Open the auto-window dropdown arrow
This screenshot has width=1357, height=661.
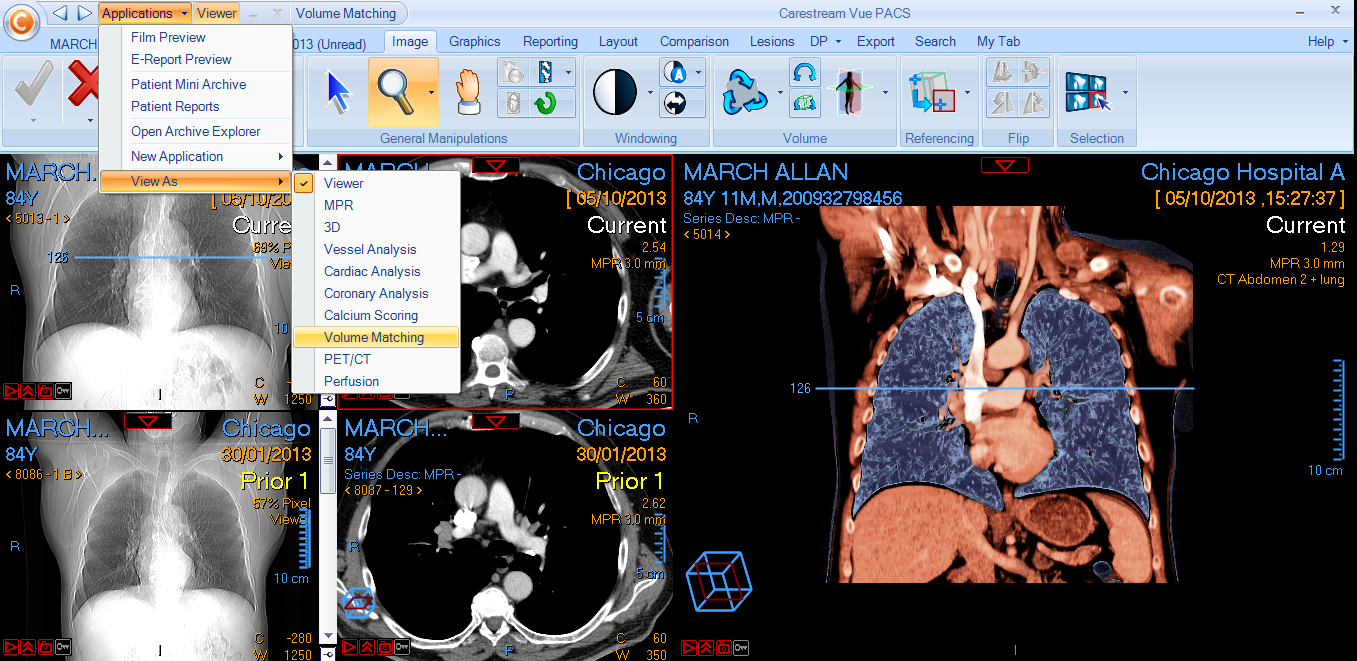(x=699, y=72)
